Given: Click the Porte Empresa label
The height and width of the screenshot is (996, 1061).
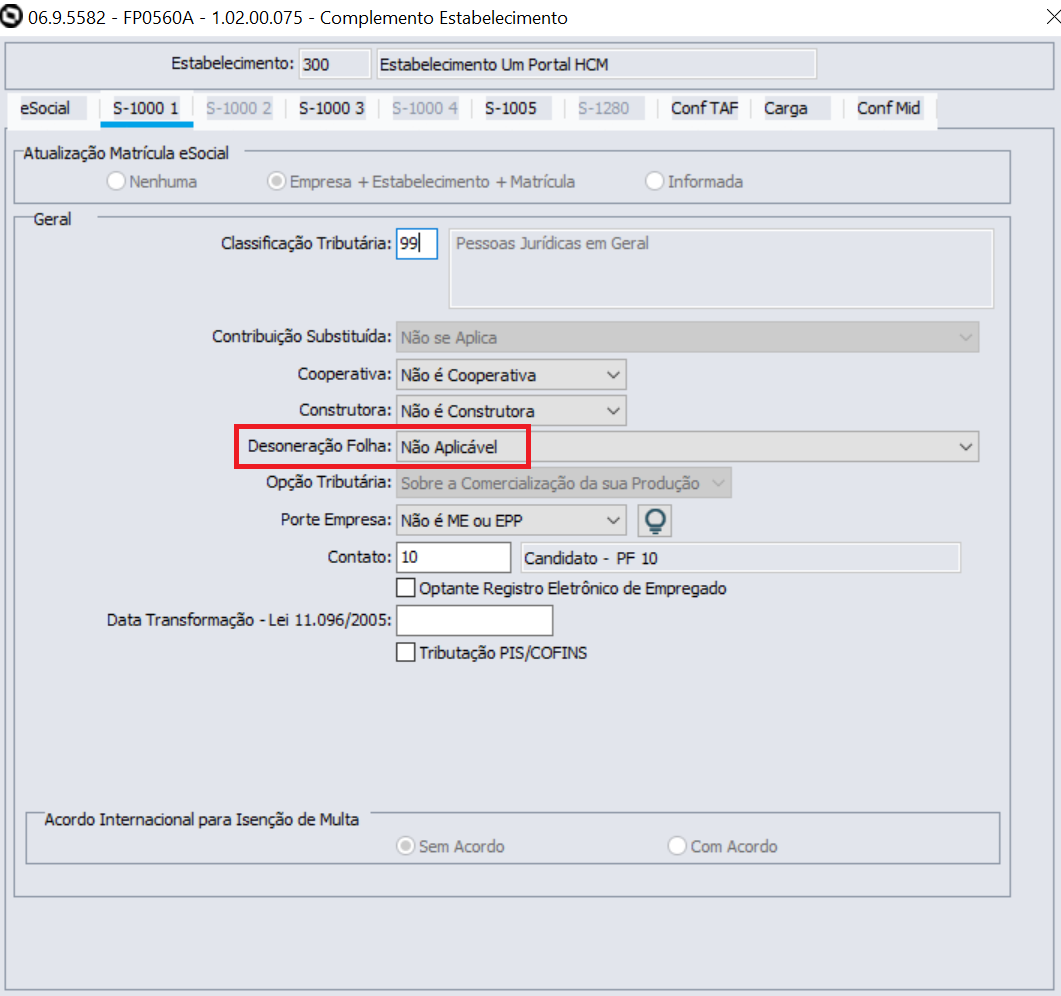Looking at the screenshot, I should 336,520.
